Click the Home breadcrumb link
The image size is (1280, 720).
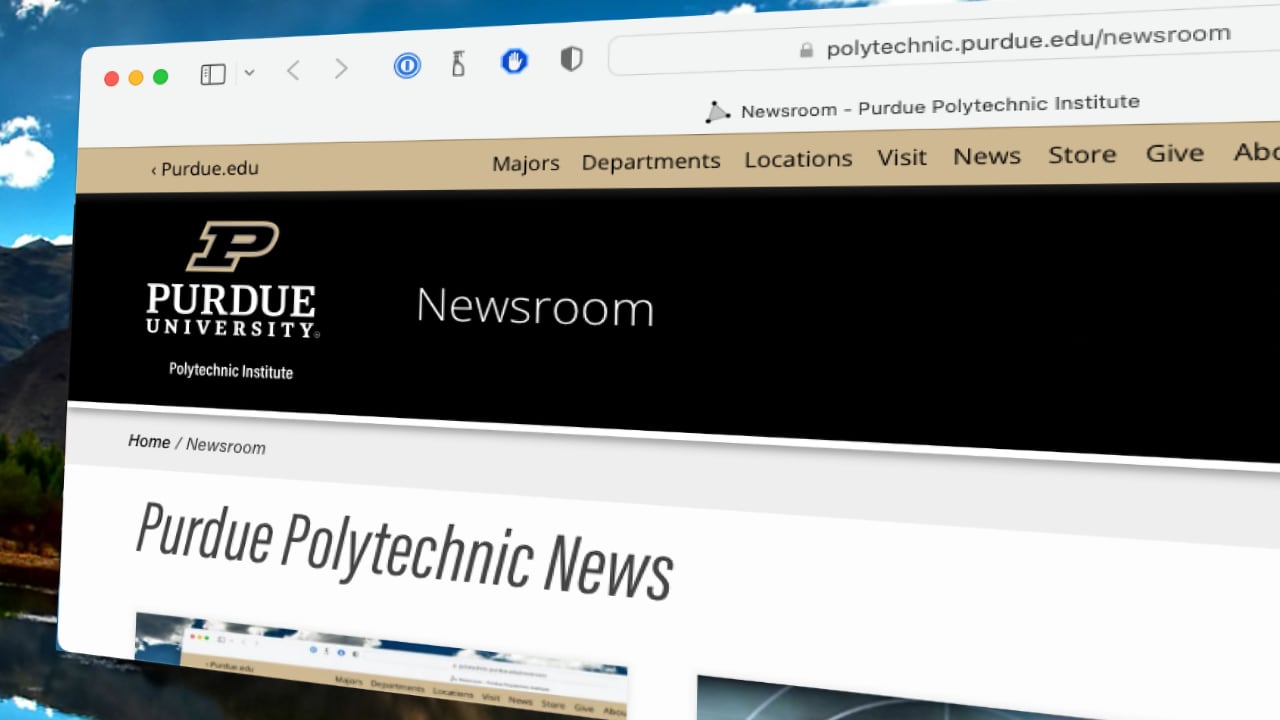[149, 441]
